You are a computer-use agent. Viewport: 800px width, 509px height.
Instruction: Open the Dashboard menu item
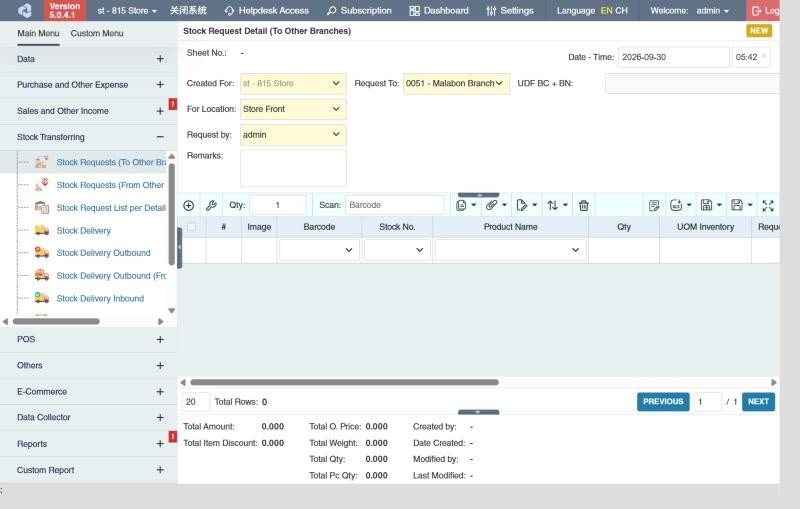tap(439, 11)
